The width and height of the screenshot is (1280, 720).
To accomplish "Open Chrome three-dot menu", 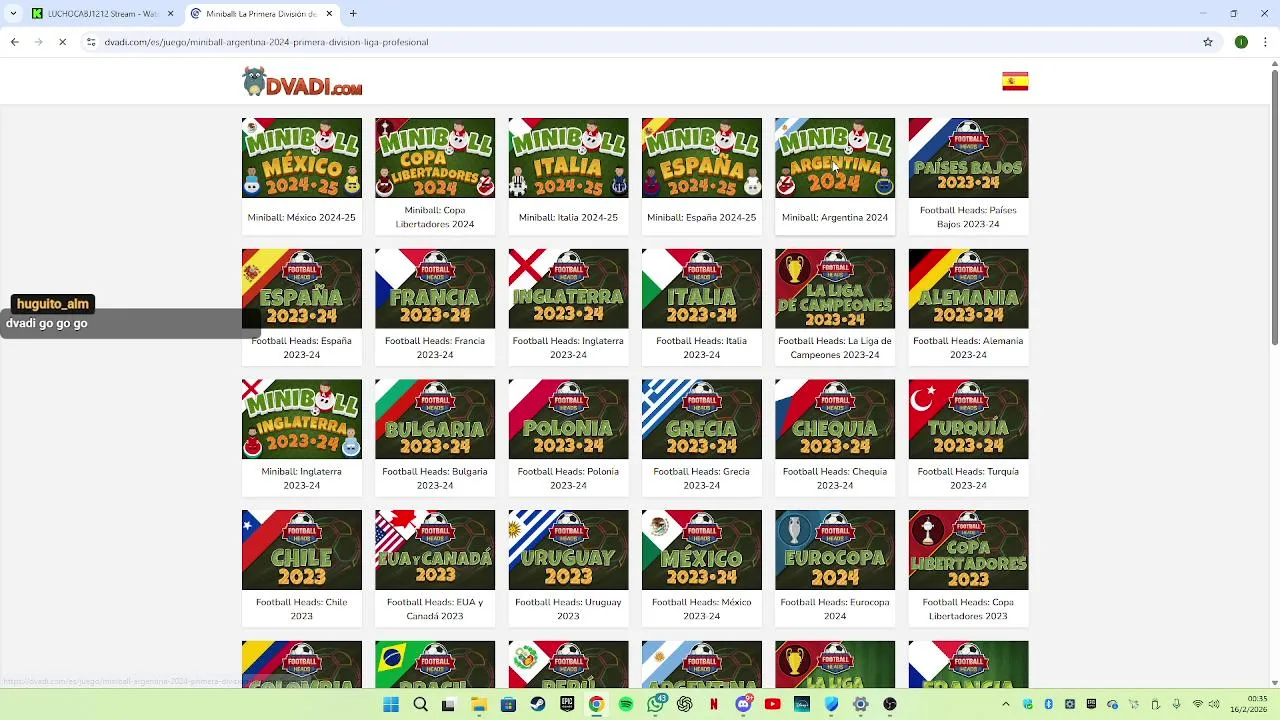I will click(1266, 42).
